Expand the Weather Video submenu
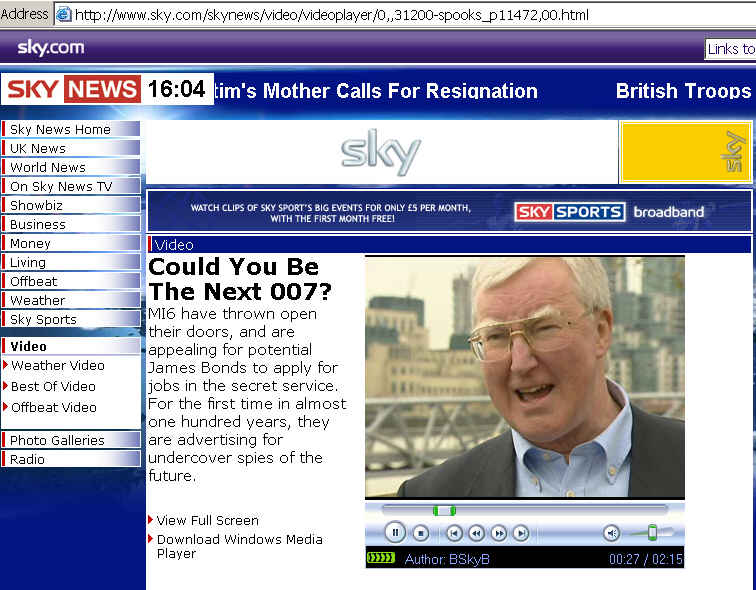 click(x=57, y=366)
